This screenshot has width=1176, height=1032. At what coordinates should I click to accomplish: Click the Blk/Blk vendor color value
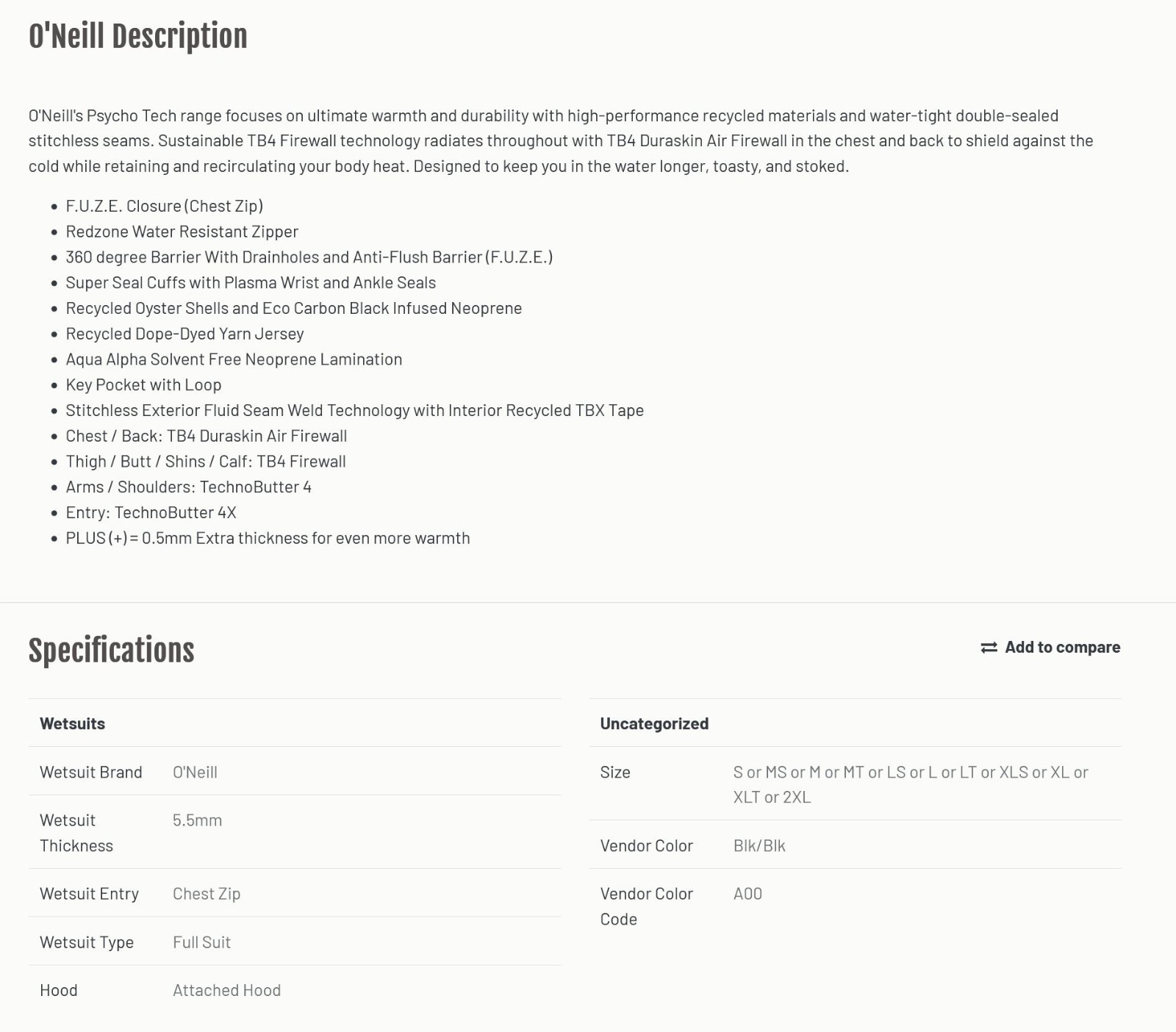pos(759,845)
